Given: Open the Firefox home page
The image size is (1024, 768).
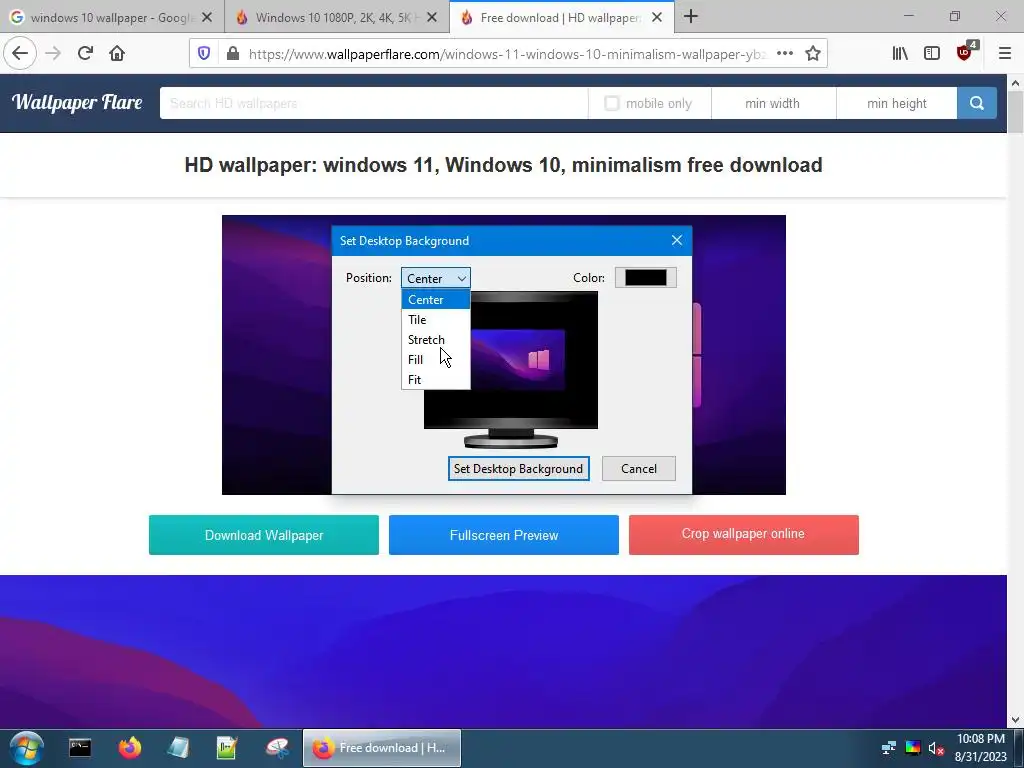Looking at the screenshot, I should (x=117, y=53).
